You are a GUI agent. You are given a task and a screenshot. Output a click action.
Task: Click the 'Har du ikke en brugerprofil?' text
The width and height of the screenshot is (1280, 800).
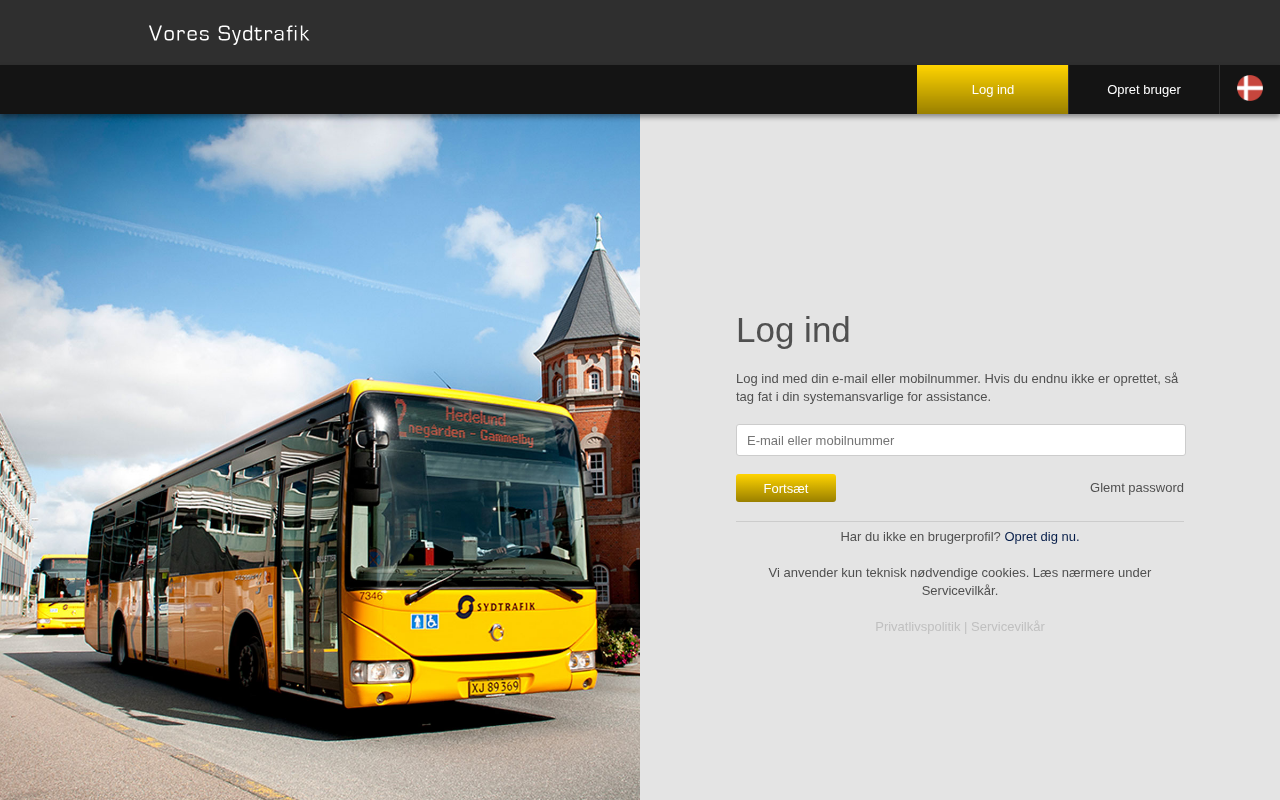pos(921,537)
